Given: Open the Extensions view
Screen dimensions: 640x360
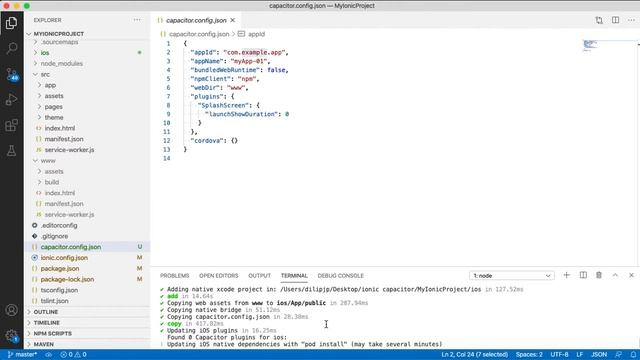Looking at the screenshot, I should click(11, 125).
